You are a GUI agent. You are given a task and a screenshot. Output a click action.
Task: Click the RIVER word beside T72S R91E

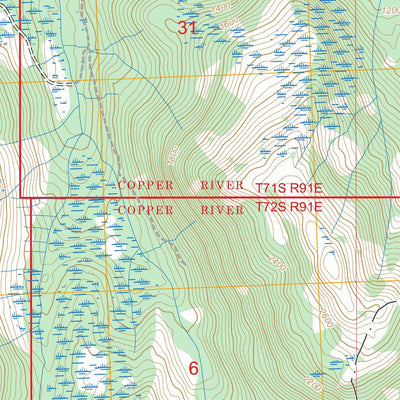pyautogui.click(x=222, y=210)
